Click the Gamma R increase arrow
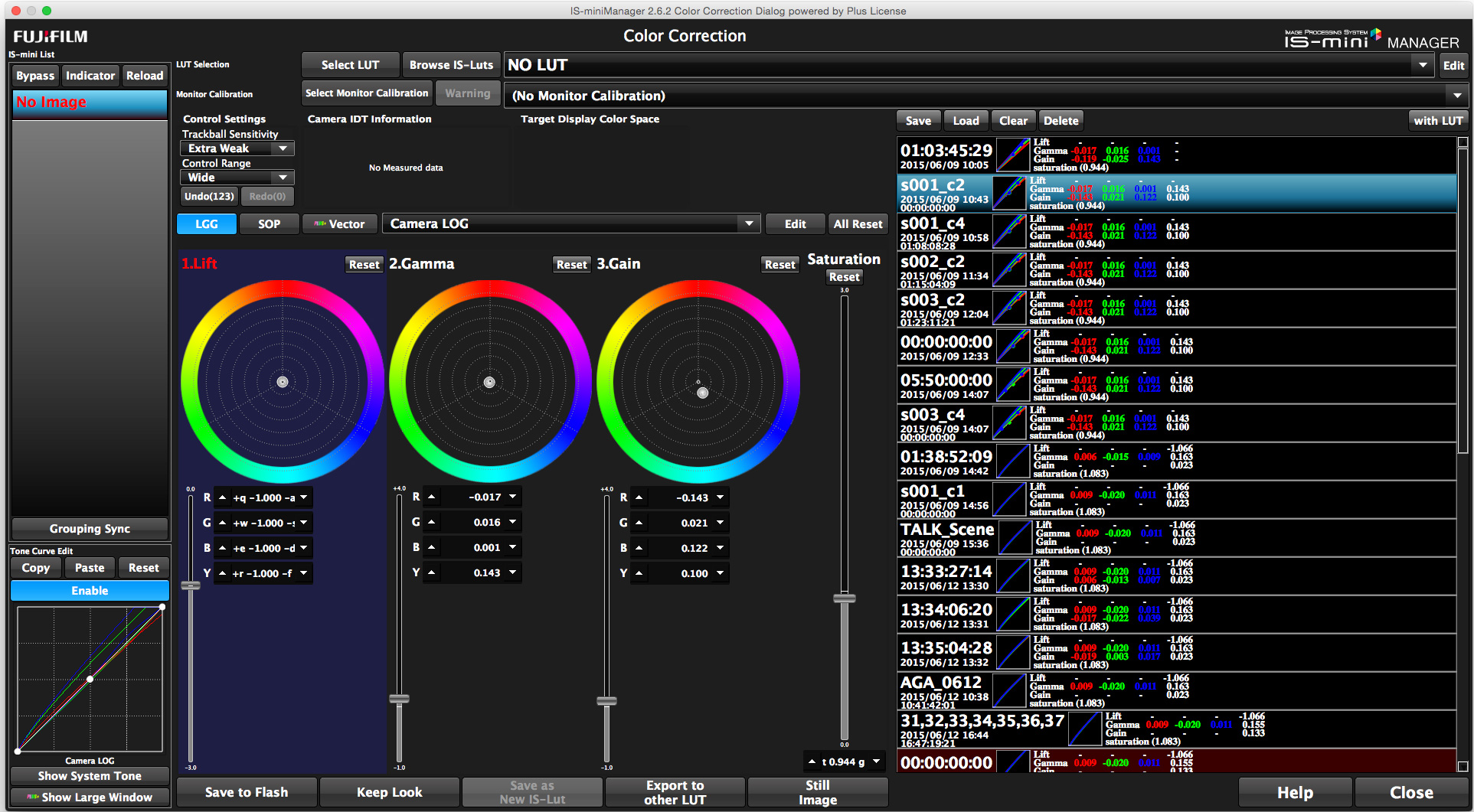Screen dimensions: 1474x812 pos(432,497)
